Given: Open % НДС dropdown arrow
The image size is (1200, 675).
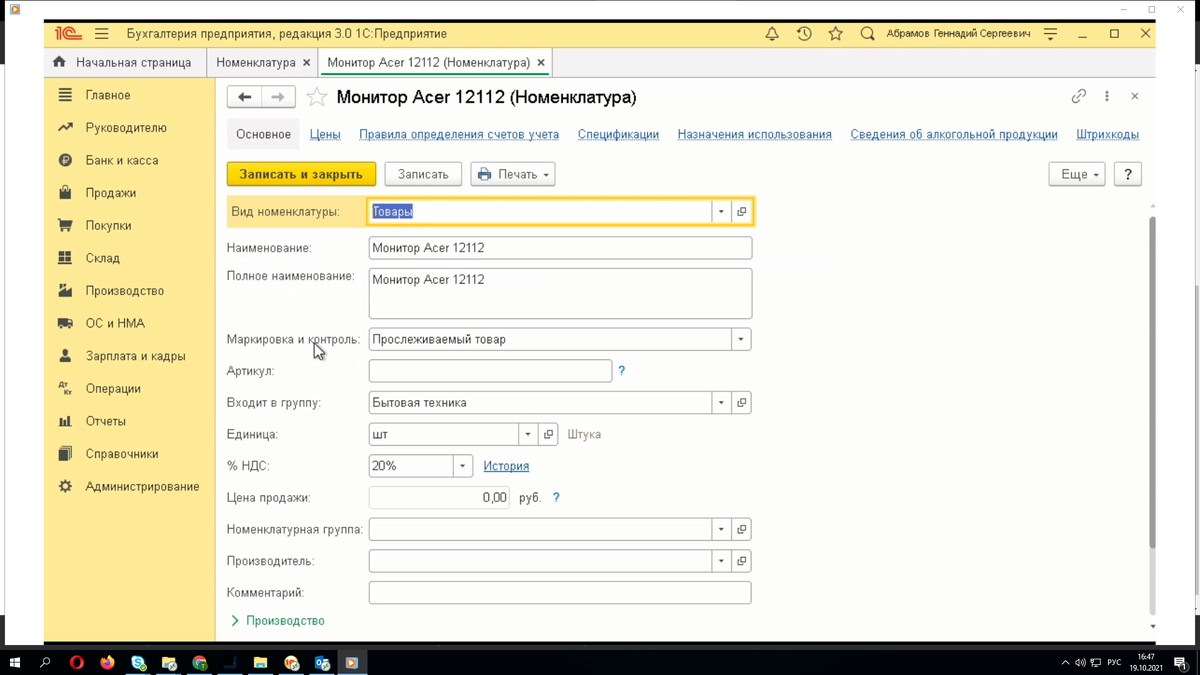Looking at the screenshot, I should coord(462,466).
